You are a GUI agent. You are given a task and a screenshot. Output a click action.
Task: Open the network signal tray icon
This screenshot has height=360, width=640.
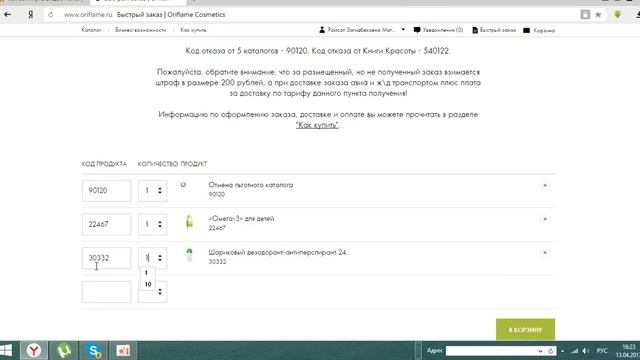click(574, 351)
